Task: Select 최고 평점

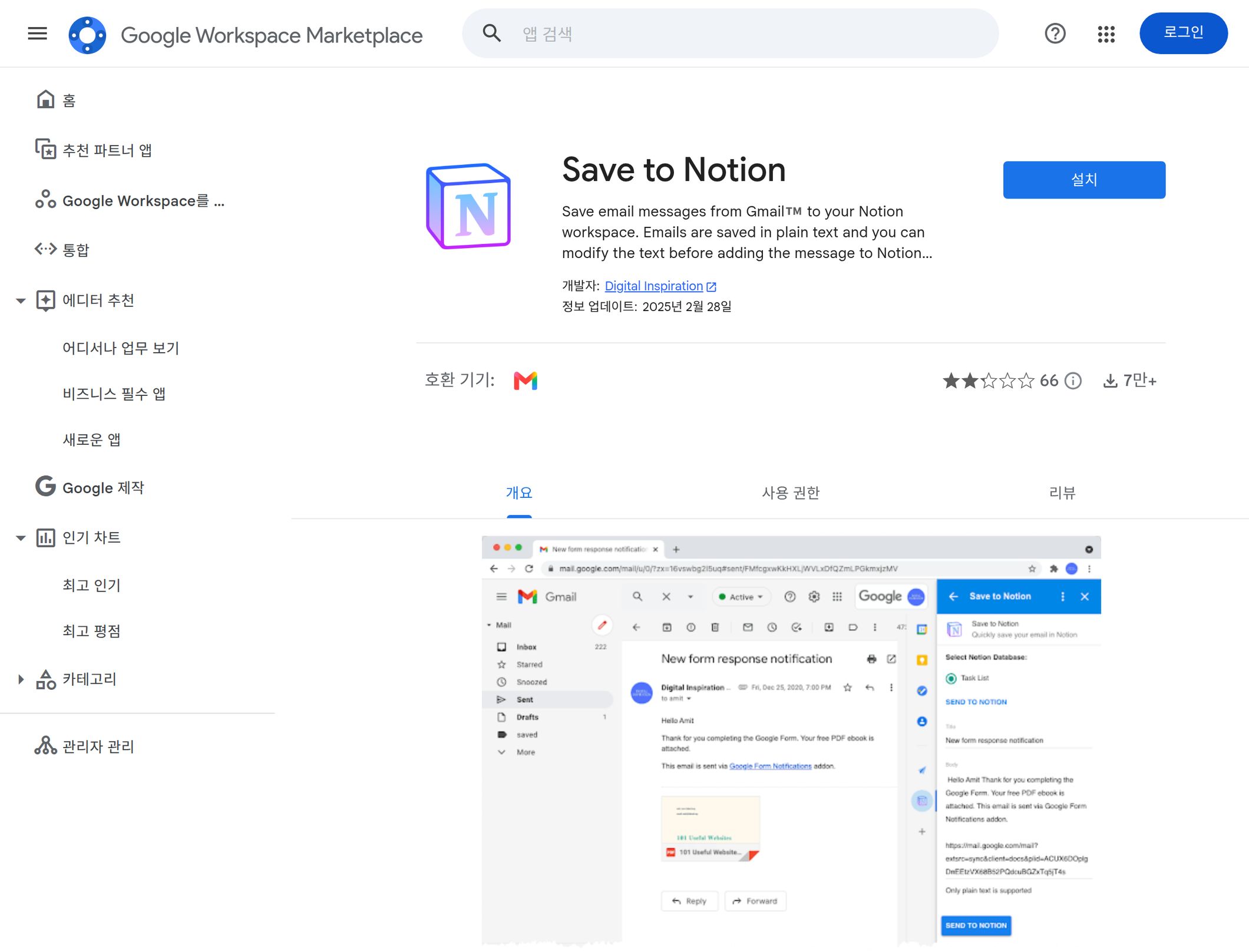Action: [91, 631]
